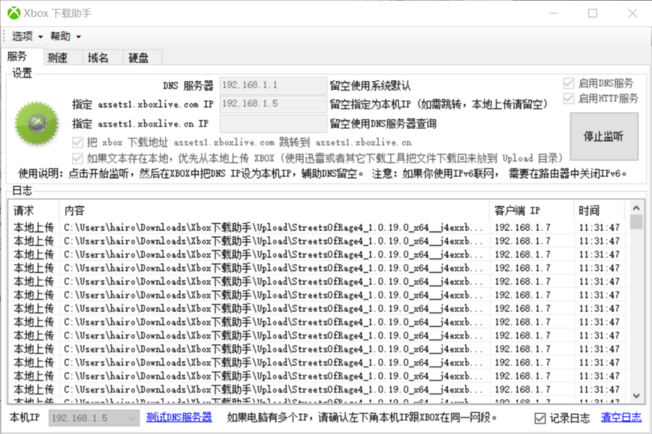Switch to the 域名 tab

pyautogui.click(x=98, y=58)
